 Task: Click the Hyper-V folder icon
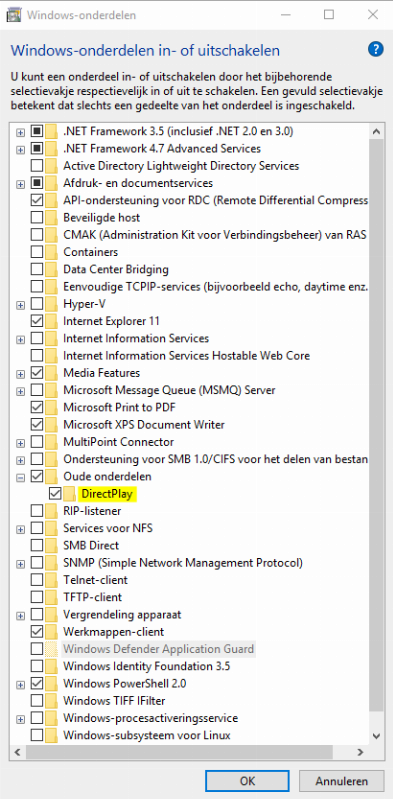click(x=51, y=304)
